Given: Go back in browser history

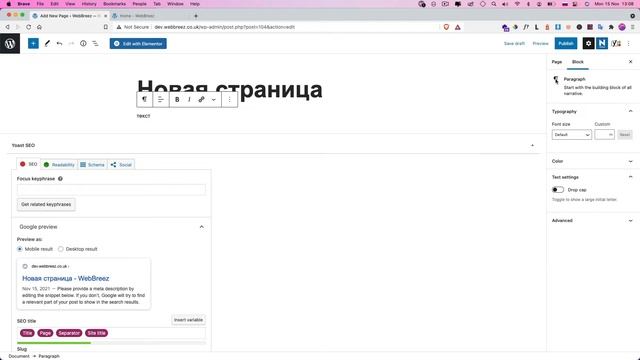Looking at the screenshot, I should [7, 27].
